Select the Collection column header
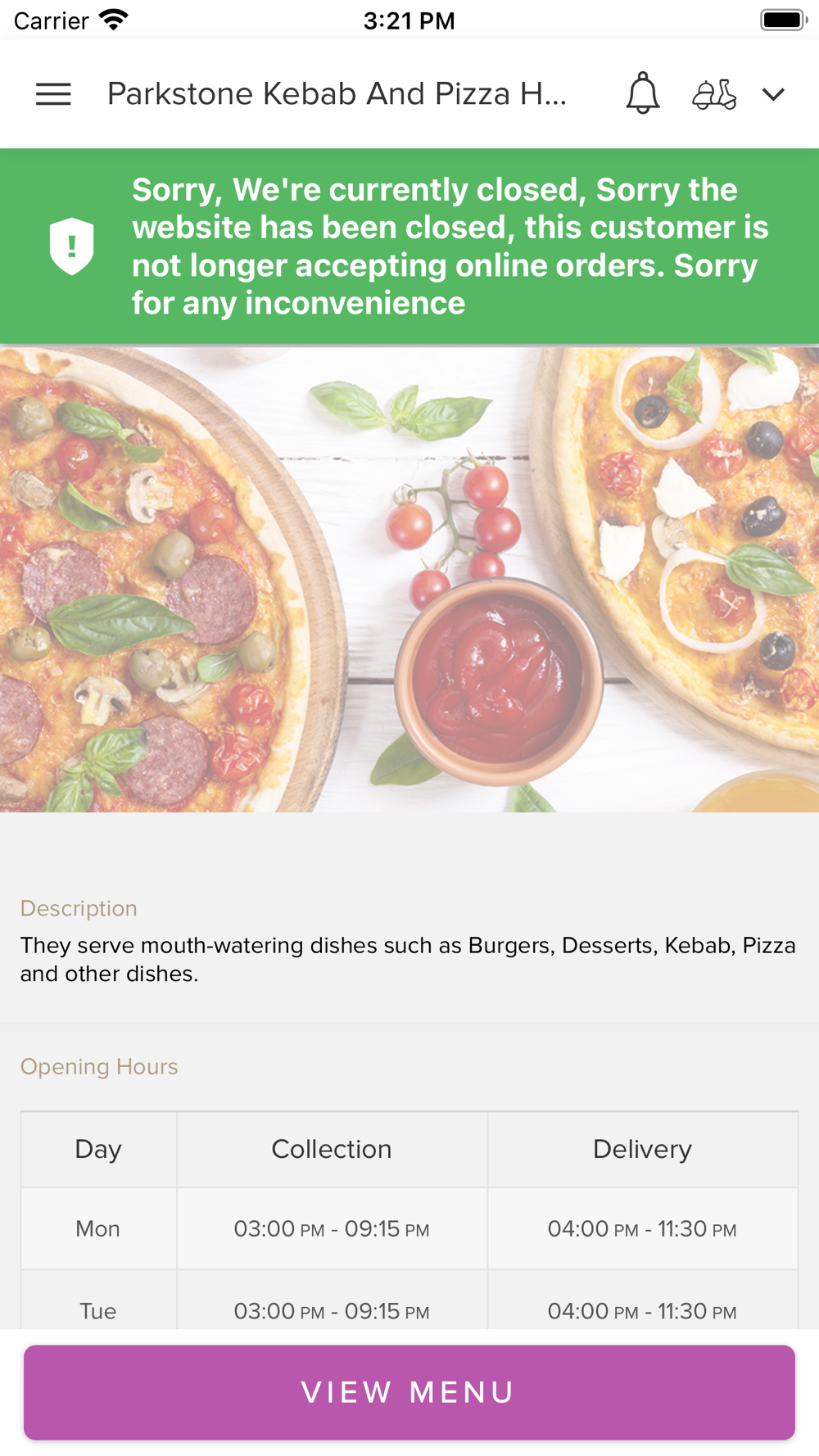Viewport: 819px width, 1456px height. click(332, 1149)
